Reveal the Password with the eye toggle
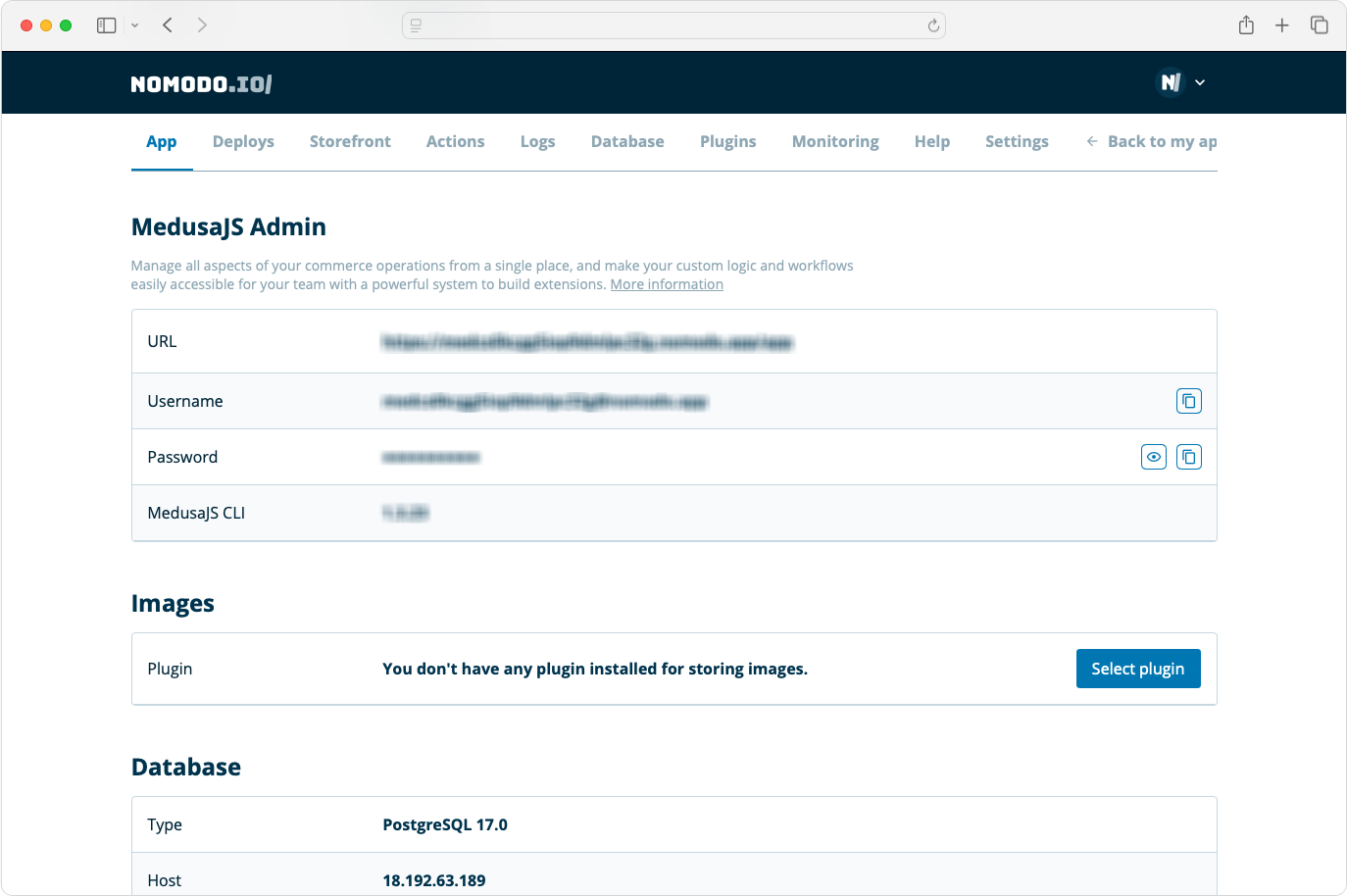The width and height of the screenshot is (1347, 896). pyautogui.click(x=1153, y=457)
